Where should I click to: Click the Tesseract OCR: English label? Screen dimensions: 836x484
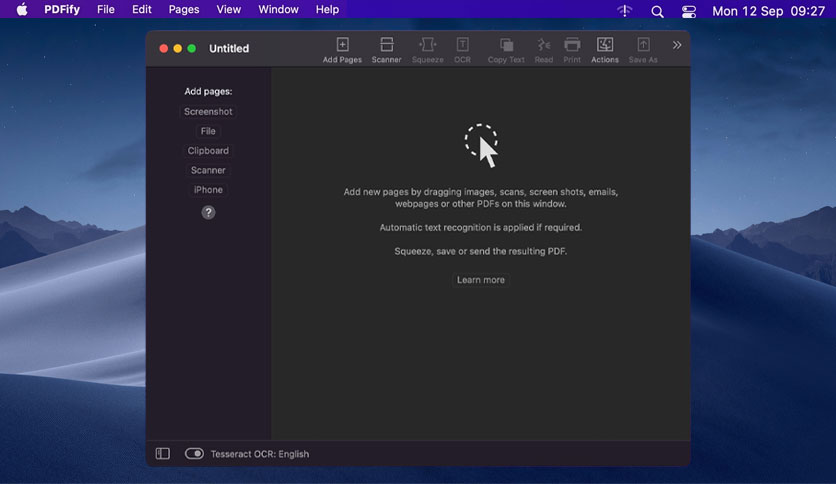260,454
